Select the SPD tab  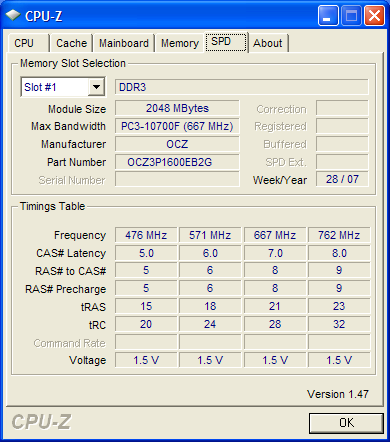click(x=226, y=42)
